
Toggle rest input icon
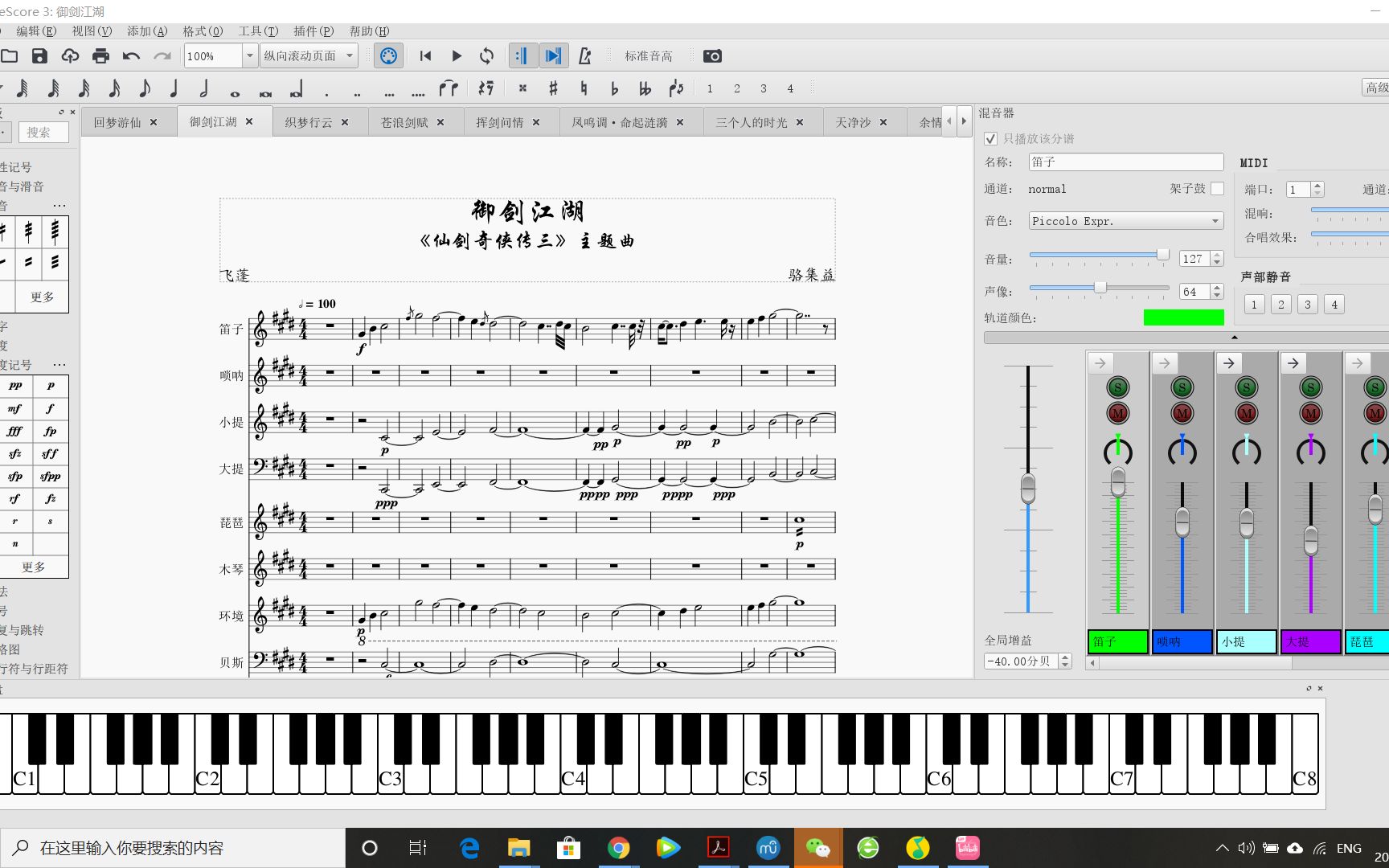tap(486, 88)
